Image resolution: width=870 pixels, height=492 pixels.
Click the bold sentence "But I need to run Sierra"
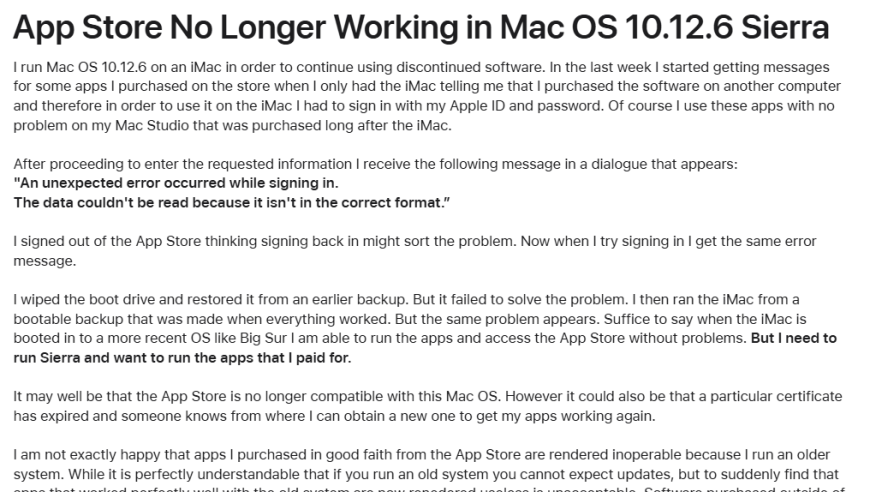pyautogui.click(x=425, y=348)
